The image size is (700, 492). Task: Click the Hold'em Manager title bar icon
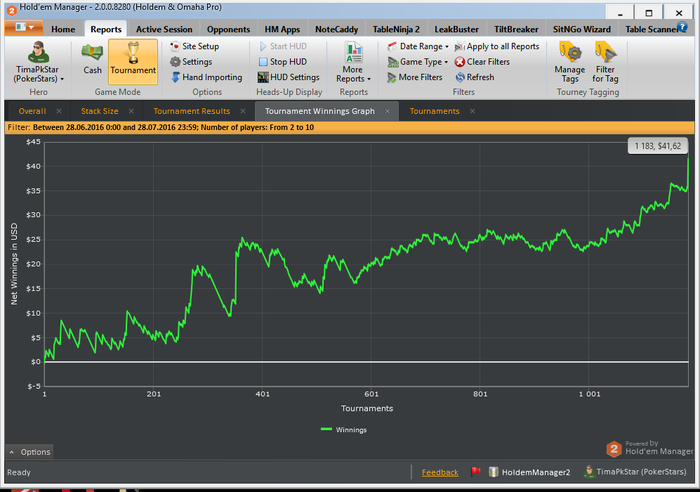(x=12, y=9)
